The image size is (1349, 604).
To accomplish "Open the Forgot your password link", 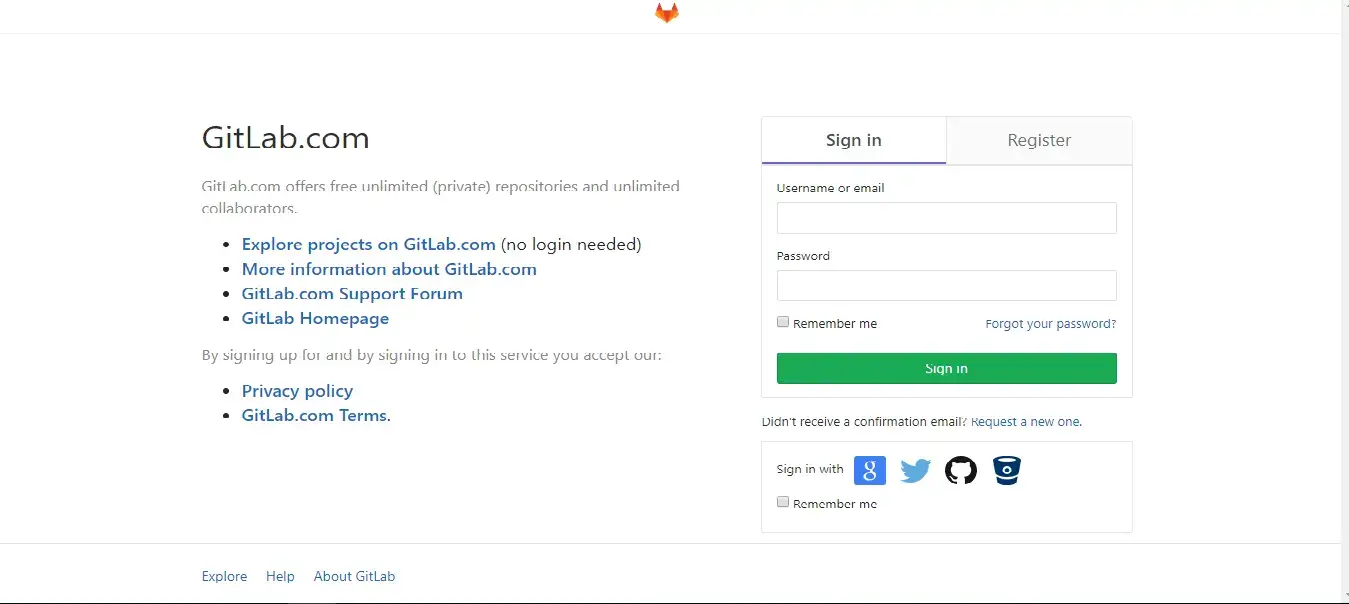I will point(1050,323).
